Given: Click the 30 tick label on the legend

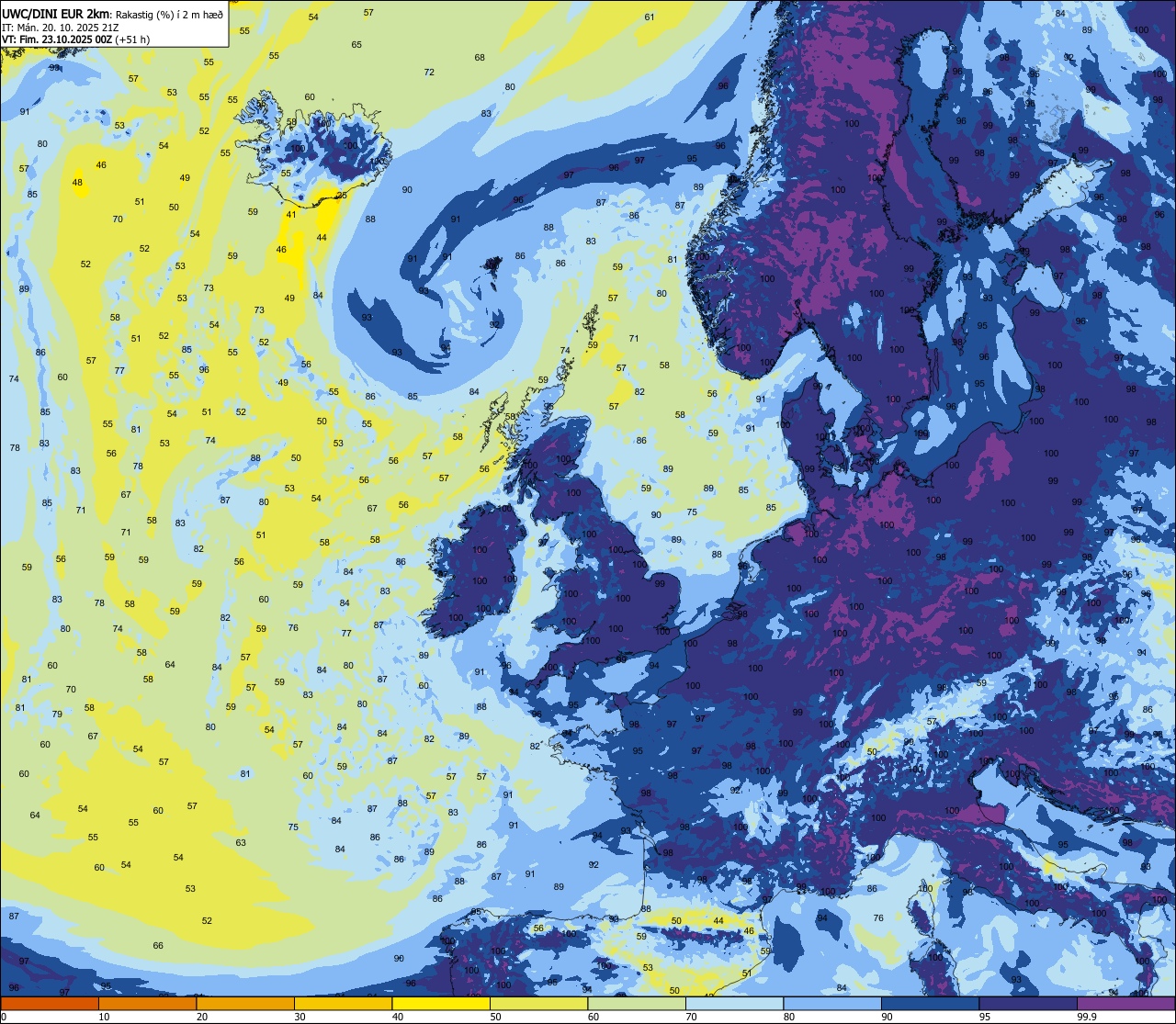Looking at the screenshot, I should pos(300,1017).
